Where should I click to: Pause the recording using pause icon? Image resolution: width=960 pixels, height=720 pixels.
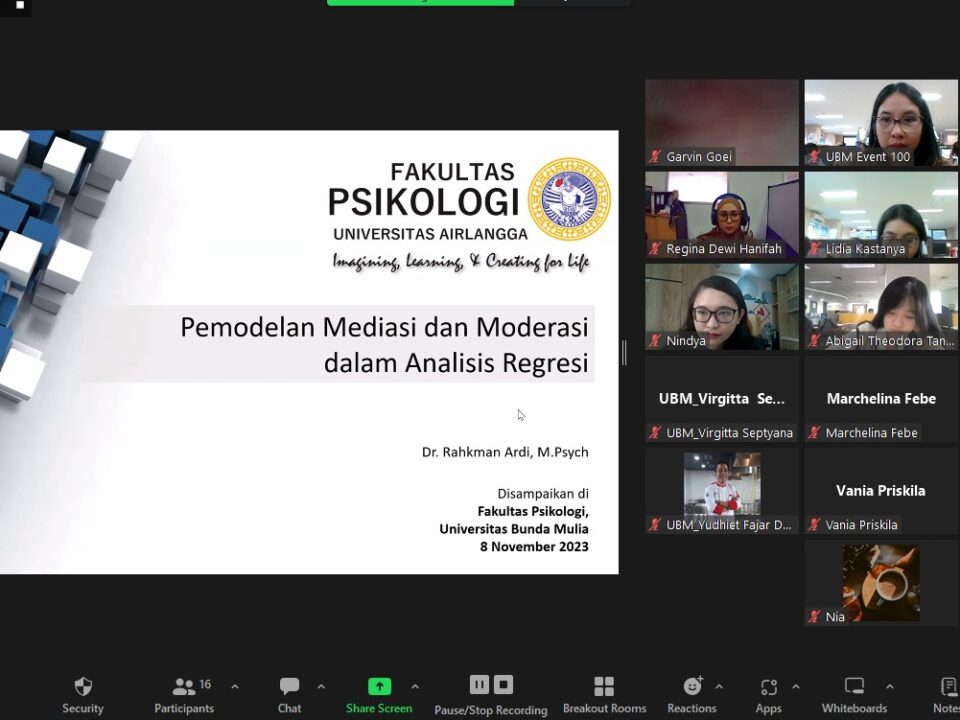point(479,684)
